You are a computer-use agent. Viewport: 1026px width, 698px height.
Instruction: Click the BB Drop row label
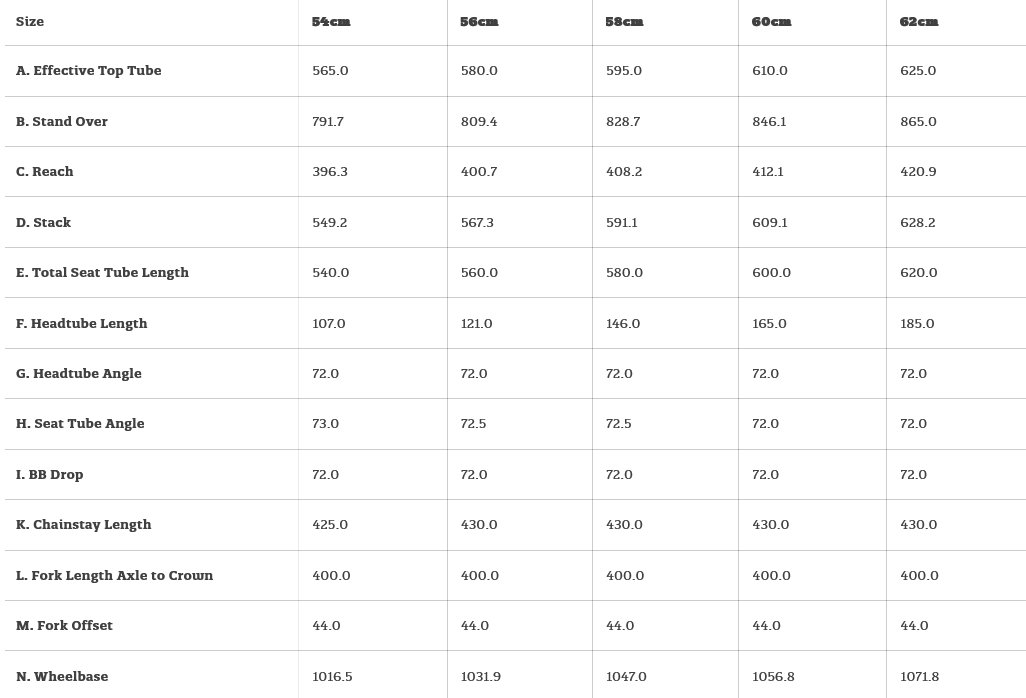tap(50, 475)
